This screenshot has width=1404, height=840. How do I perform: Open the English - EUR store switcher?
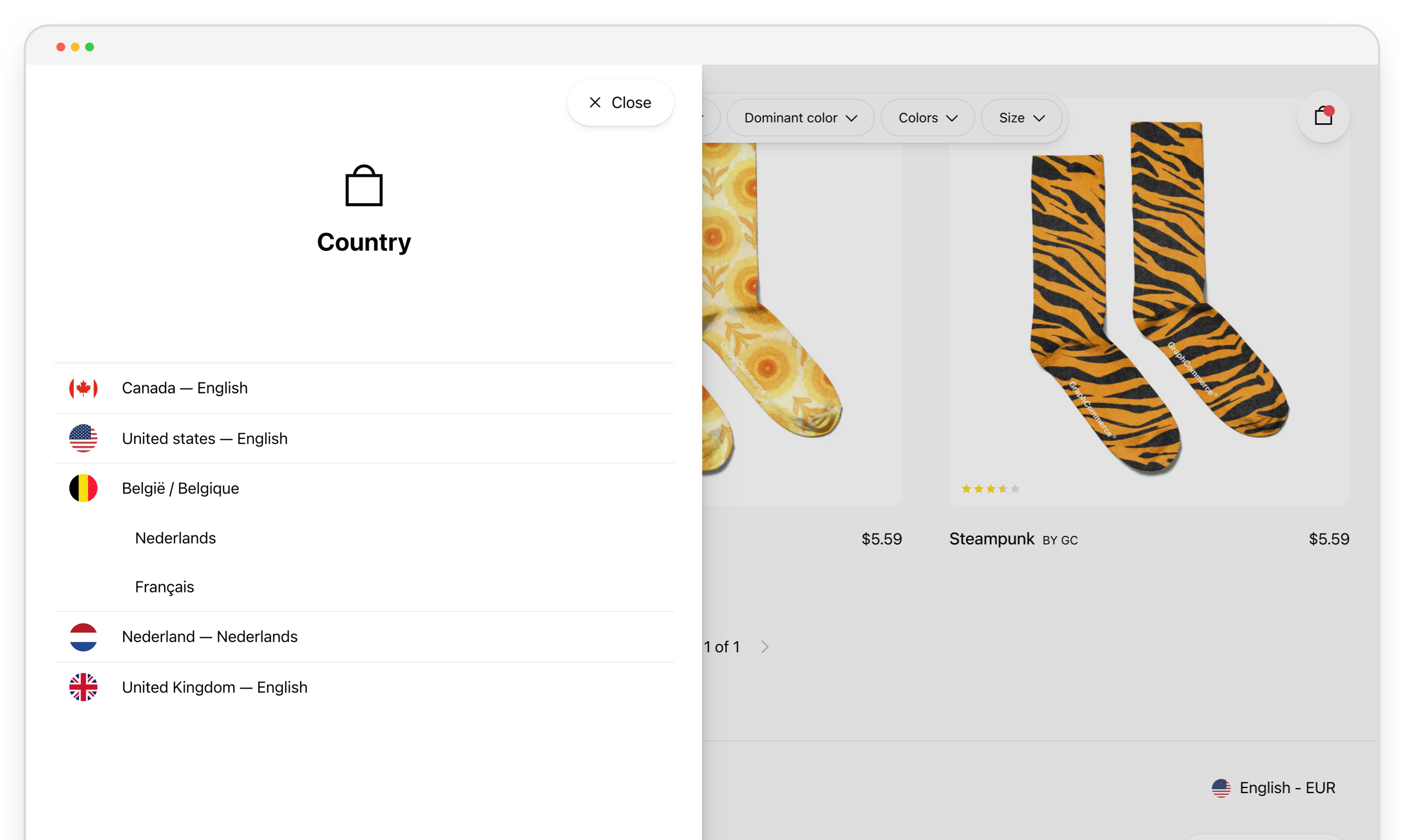pyautogui.click(x=1274, y=788)
